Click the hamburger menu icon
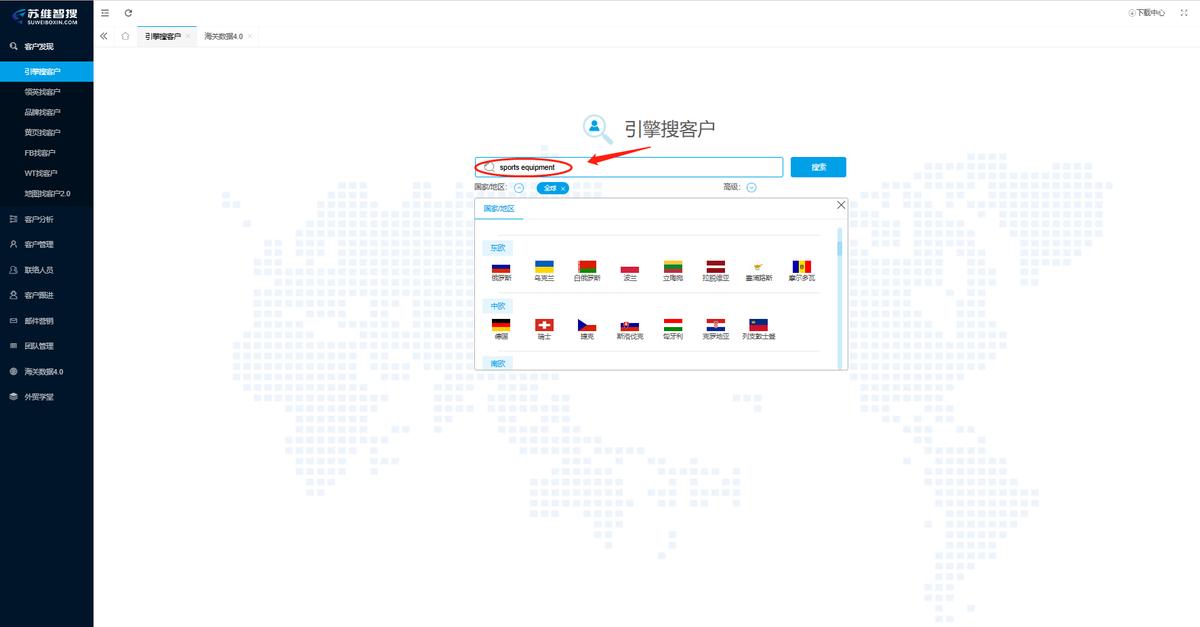This screenshot has height=627, width=1200. pyautogui.click(x=104, y=13)
